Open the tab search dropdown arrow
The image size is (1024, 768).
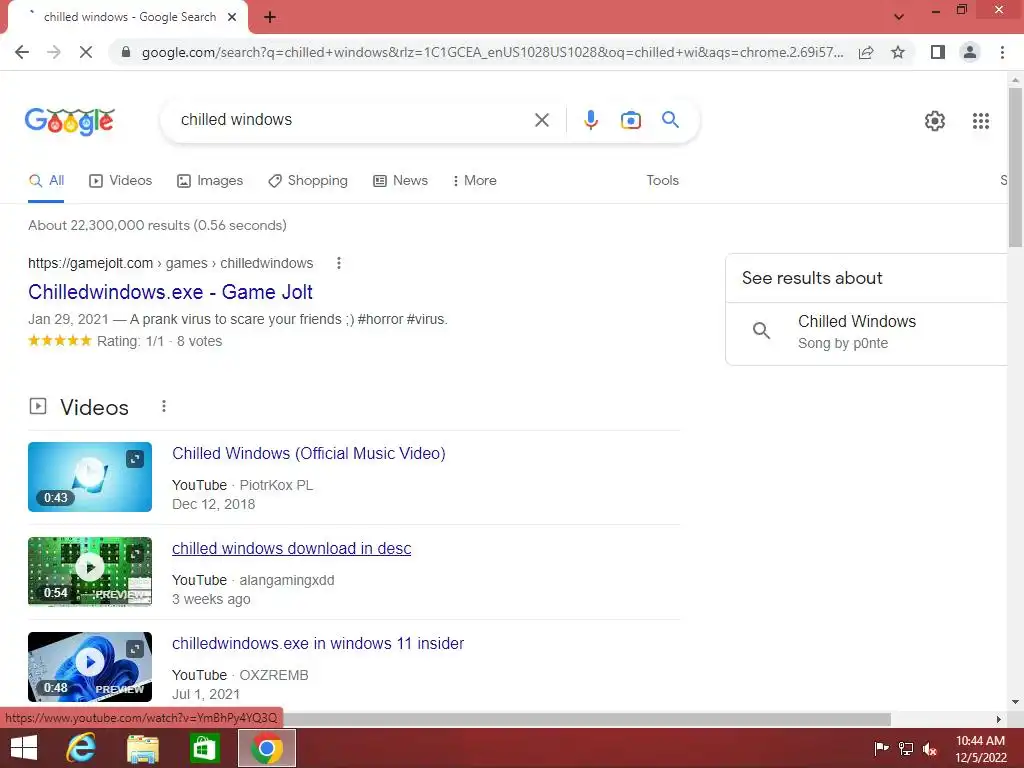click(x=899, y=17)
